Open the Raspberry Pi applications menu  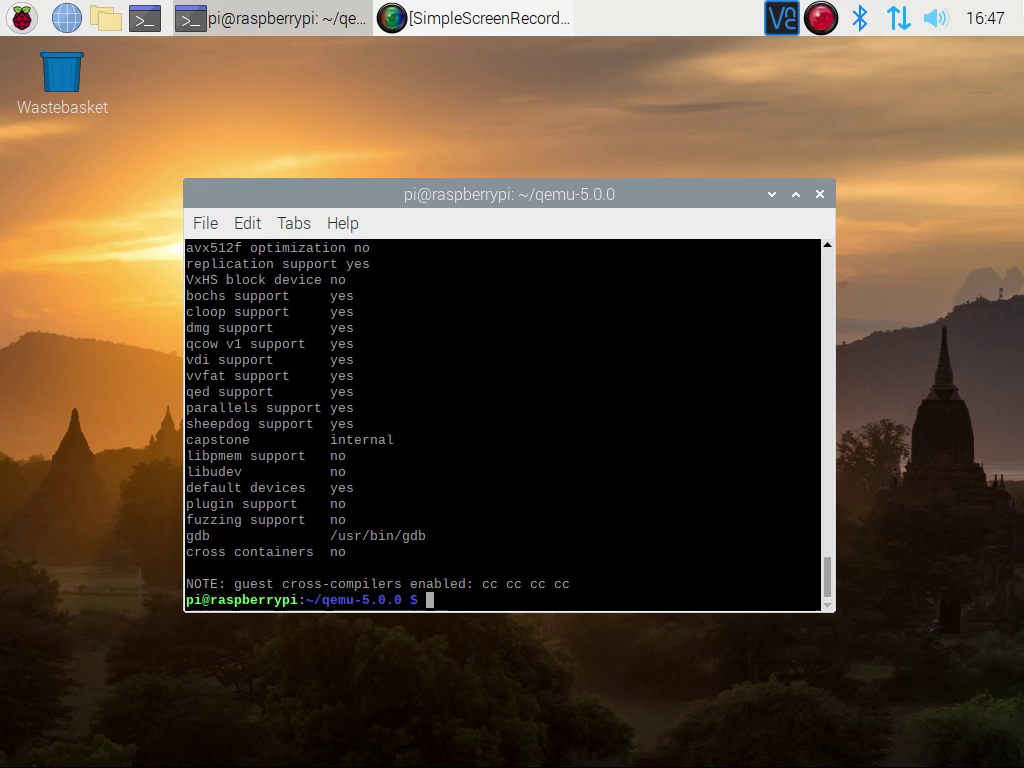20,17
